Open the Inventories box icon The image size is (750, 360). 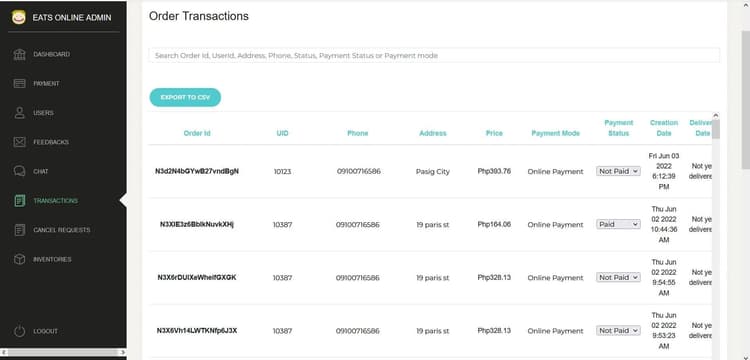tap(20, 259)
